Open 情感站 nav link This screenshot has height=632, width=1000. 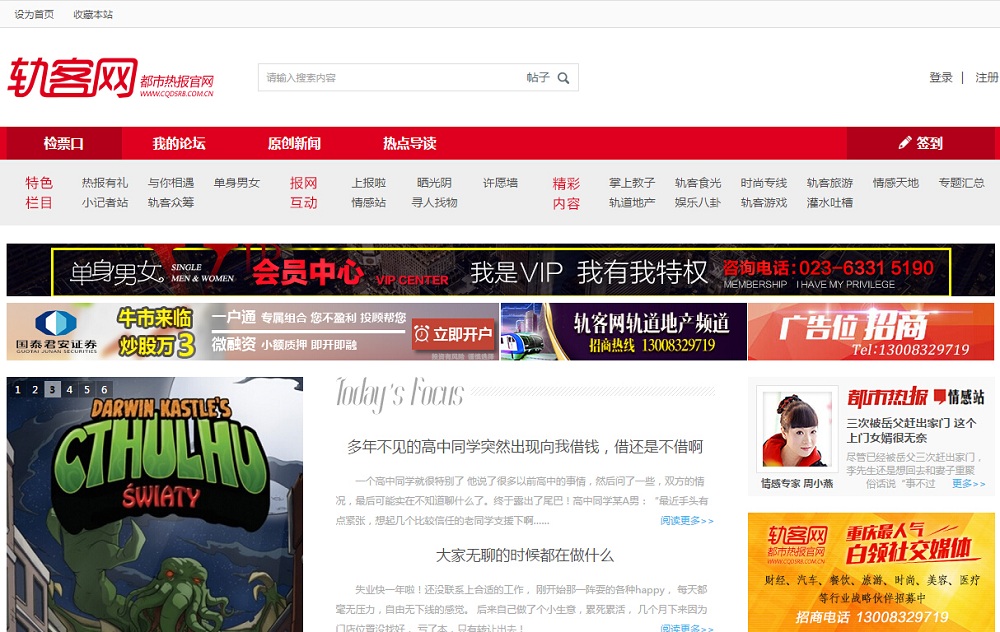click(x=369, y=203)
